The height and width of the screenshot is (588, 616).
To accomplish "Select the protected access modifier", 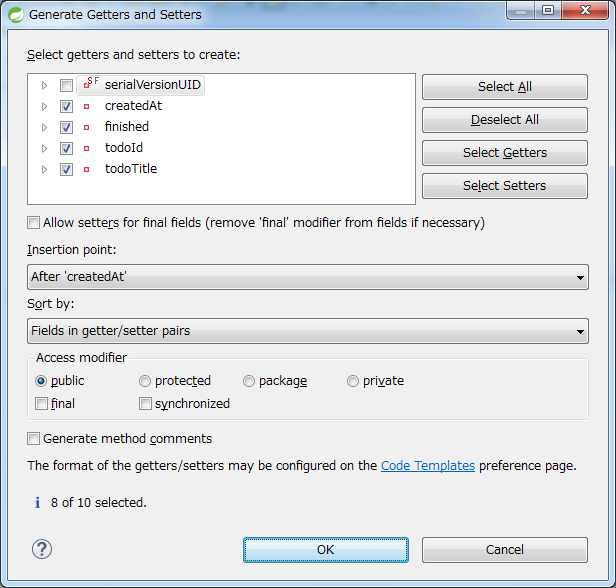I will pos(145,381).
